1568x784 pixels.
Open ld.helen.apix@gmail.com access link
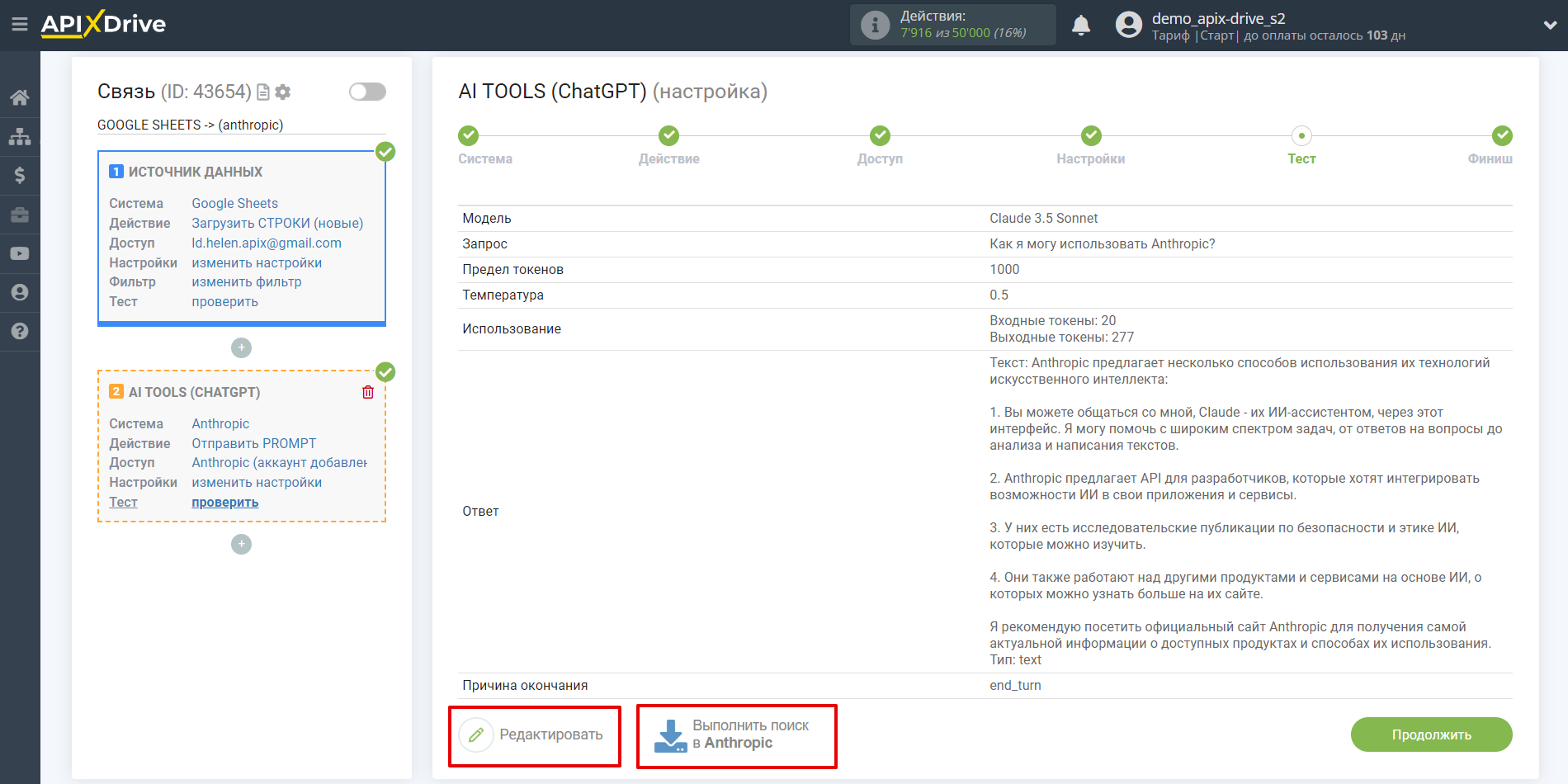pos(267,243)
